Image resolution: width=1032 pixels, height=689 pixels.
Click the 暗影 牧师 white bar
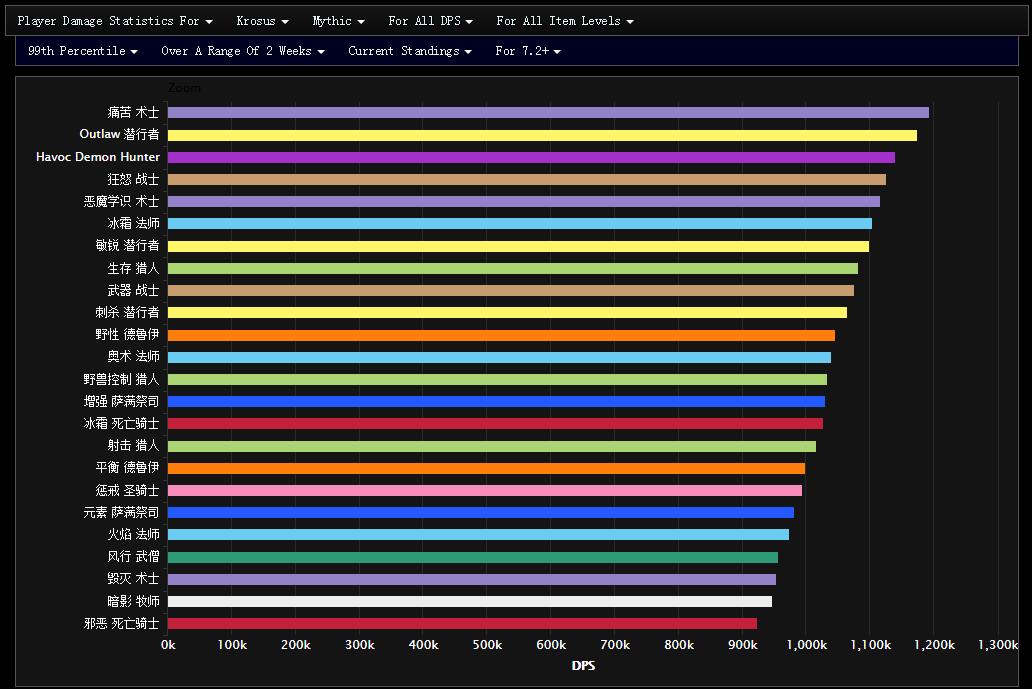pyautogui.click(x=470, y=601)
